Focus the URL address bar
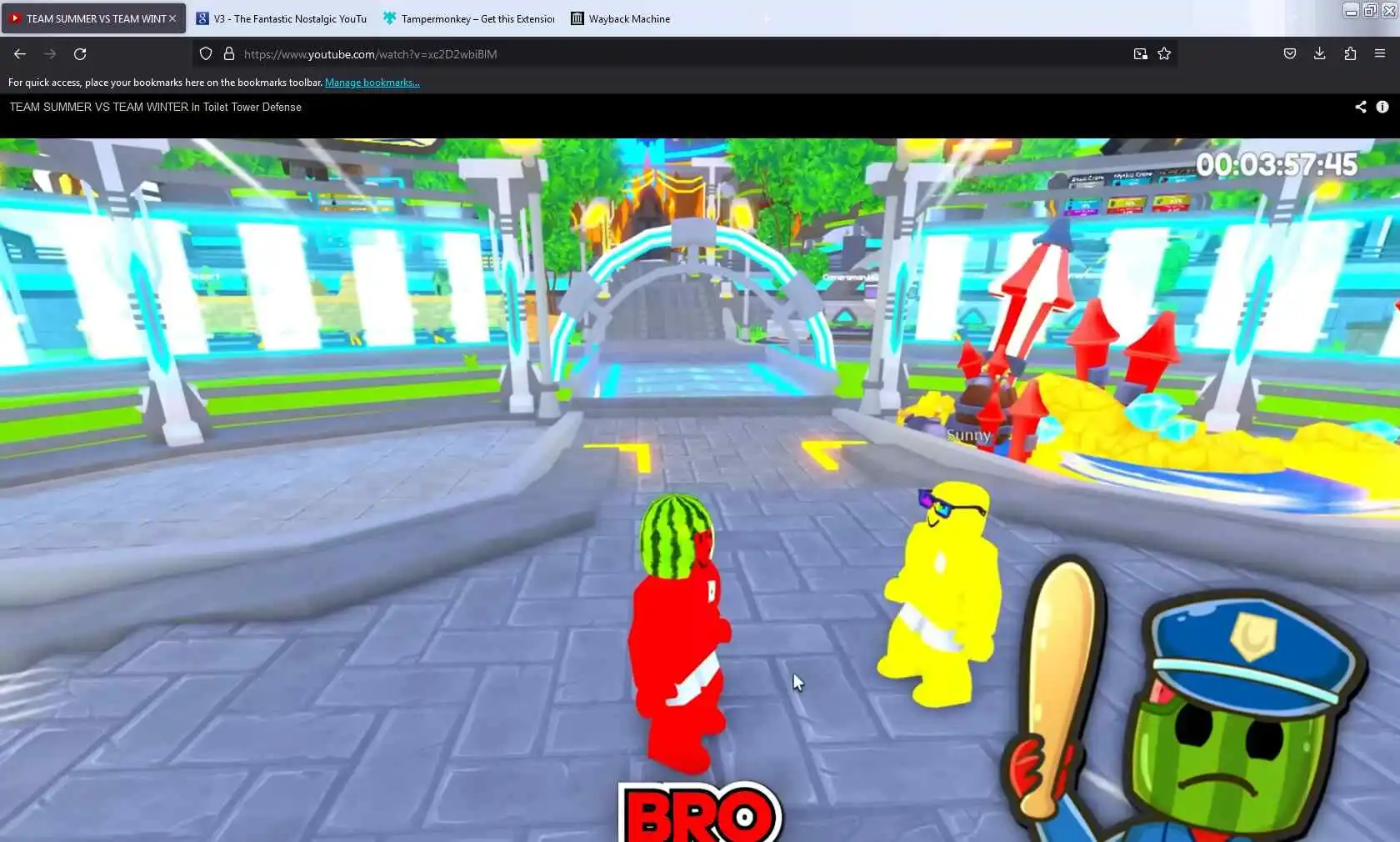1400x842 pixels. point(683,53)
